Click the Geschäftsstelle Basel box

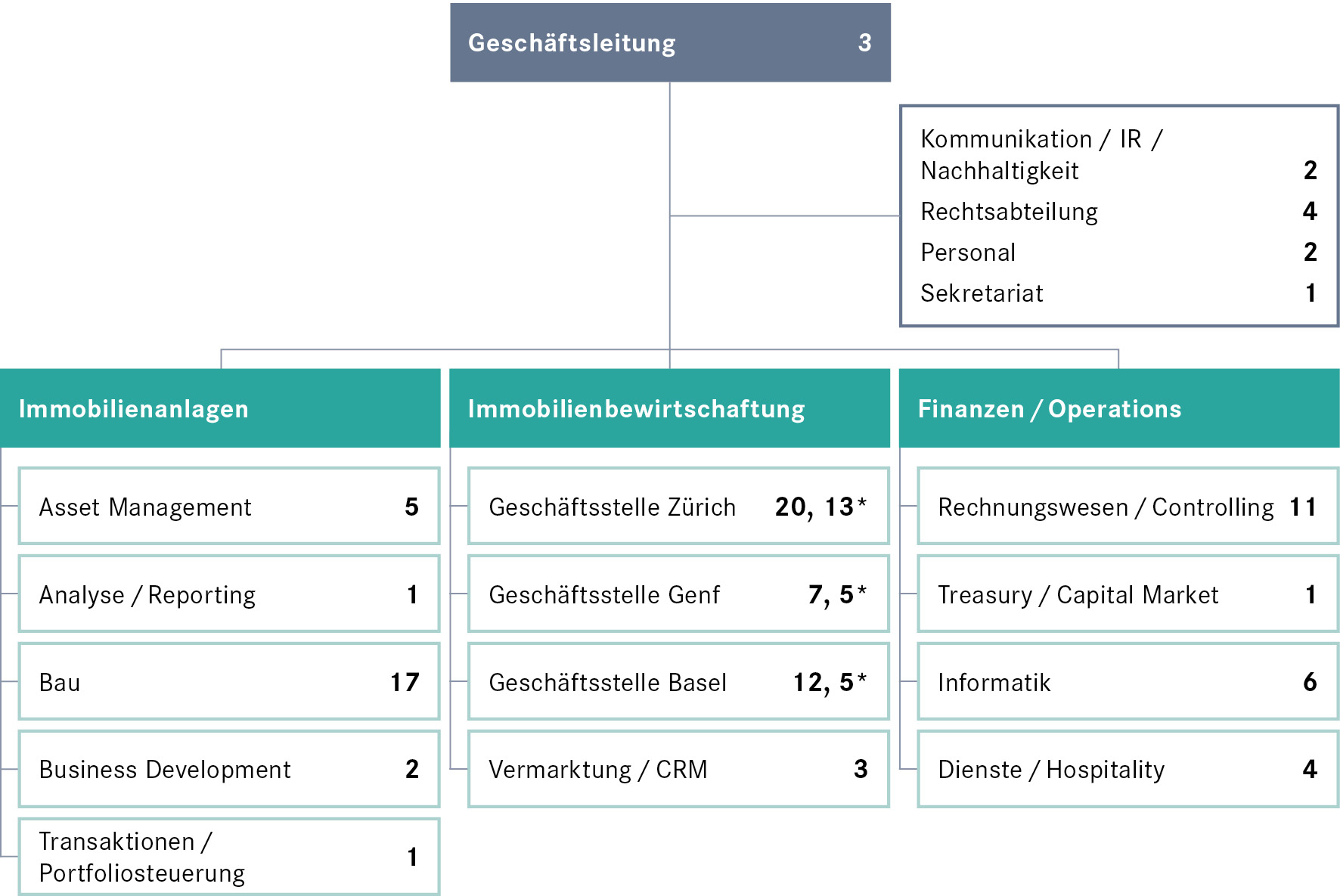tap(678, 681)
